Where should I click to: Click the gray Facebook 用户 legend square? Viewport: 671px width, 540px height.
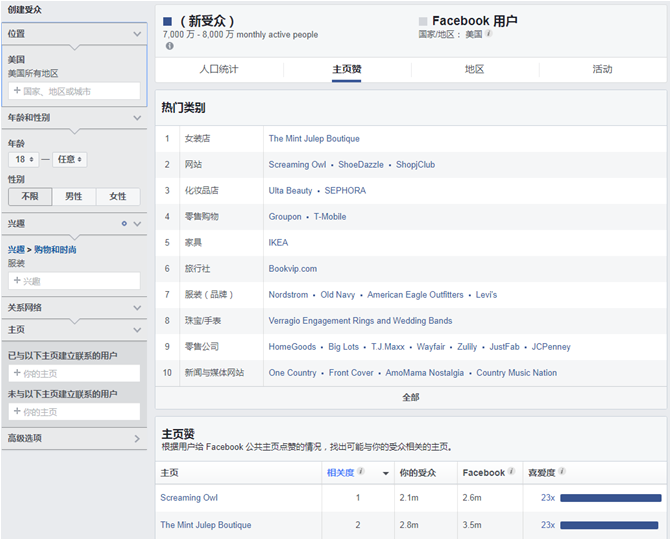(423, 21)
